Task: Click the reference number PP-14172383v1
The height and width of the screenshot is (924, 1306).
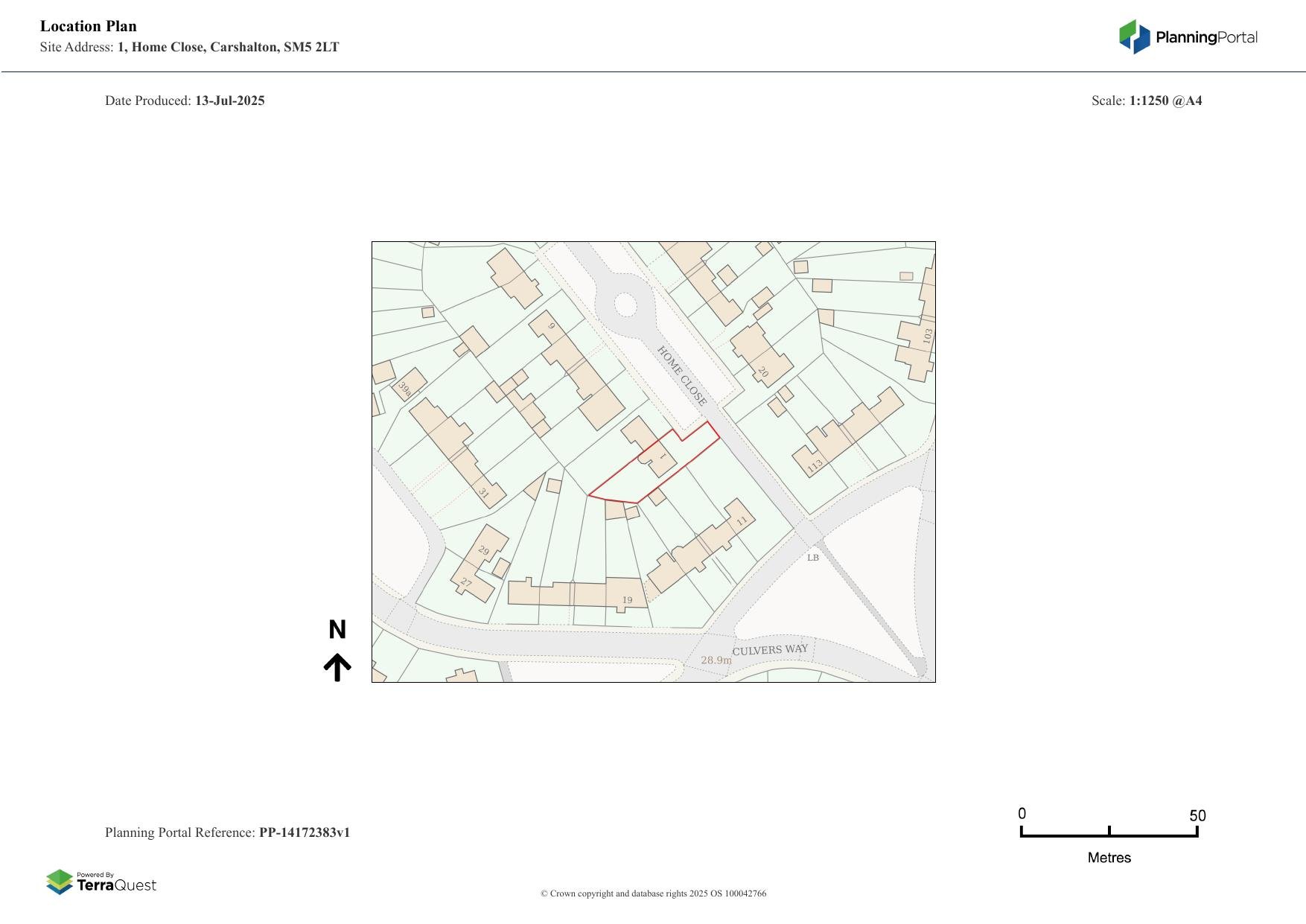Action: coord(304,832)
